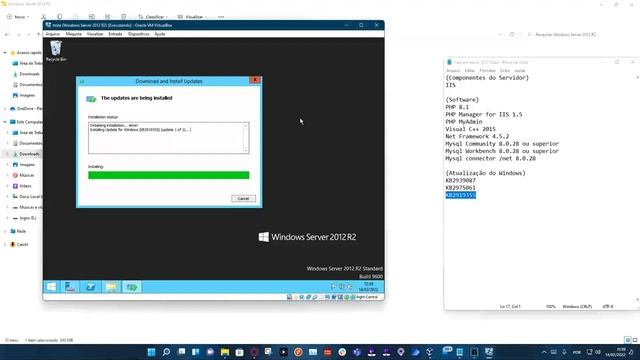Open the Classificar dropdown in File Explorer

point(153,17)
